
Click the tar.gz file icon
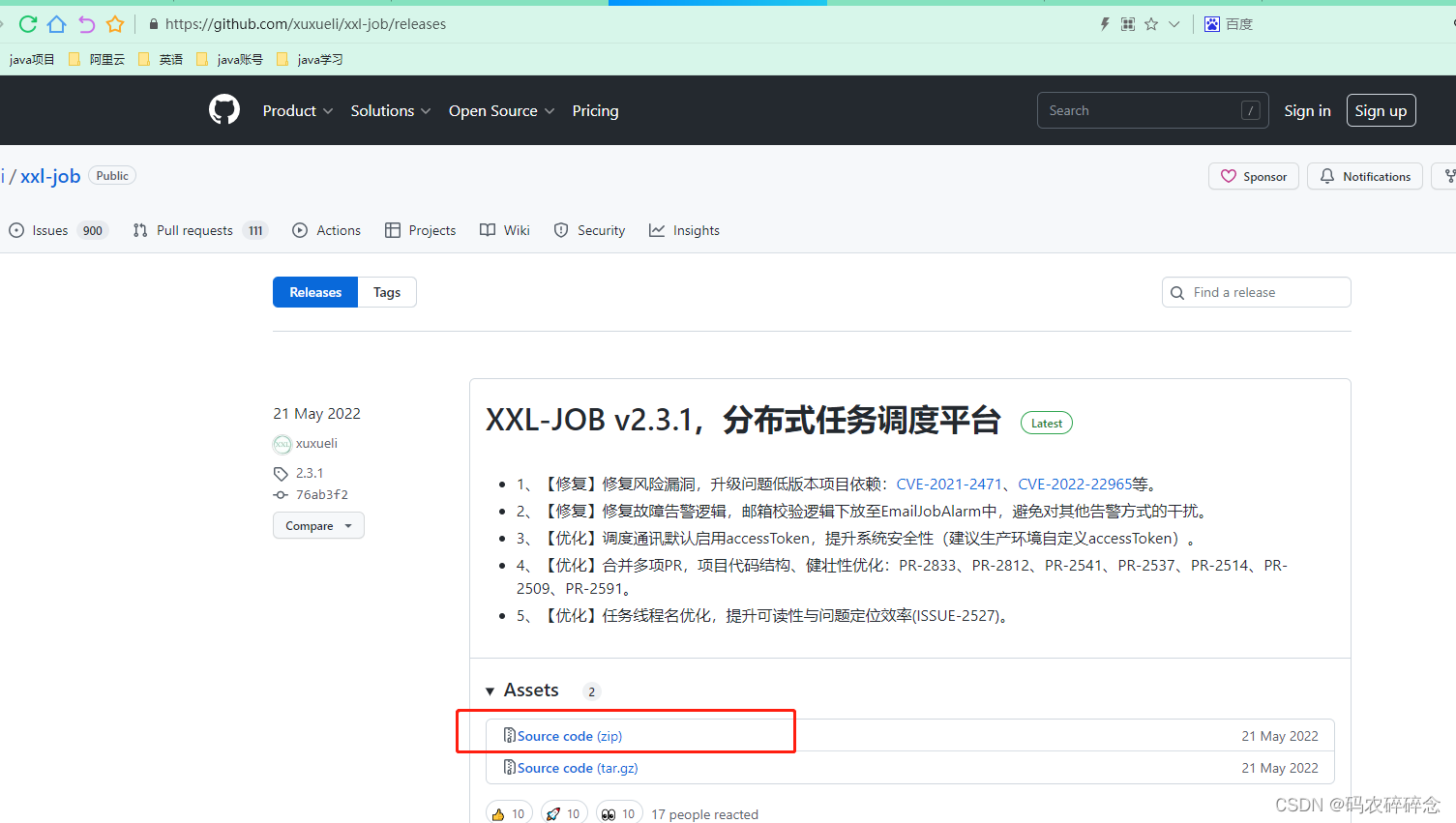[509, 768]
